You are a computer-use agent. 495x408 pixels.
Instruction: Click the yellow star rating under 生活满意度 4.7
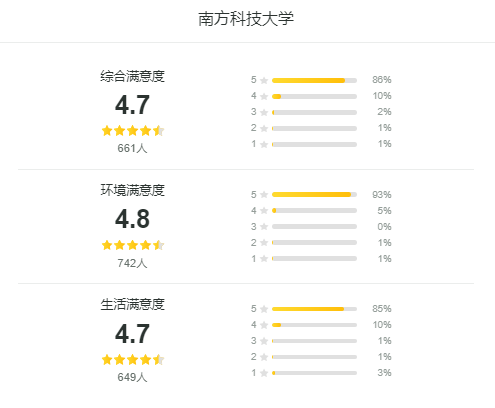click(133, 360)
